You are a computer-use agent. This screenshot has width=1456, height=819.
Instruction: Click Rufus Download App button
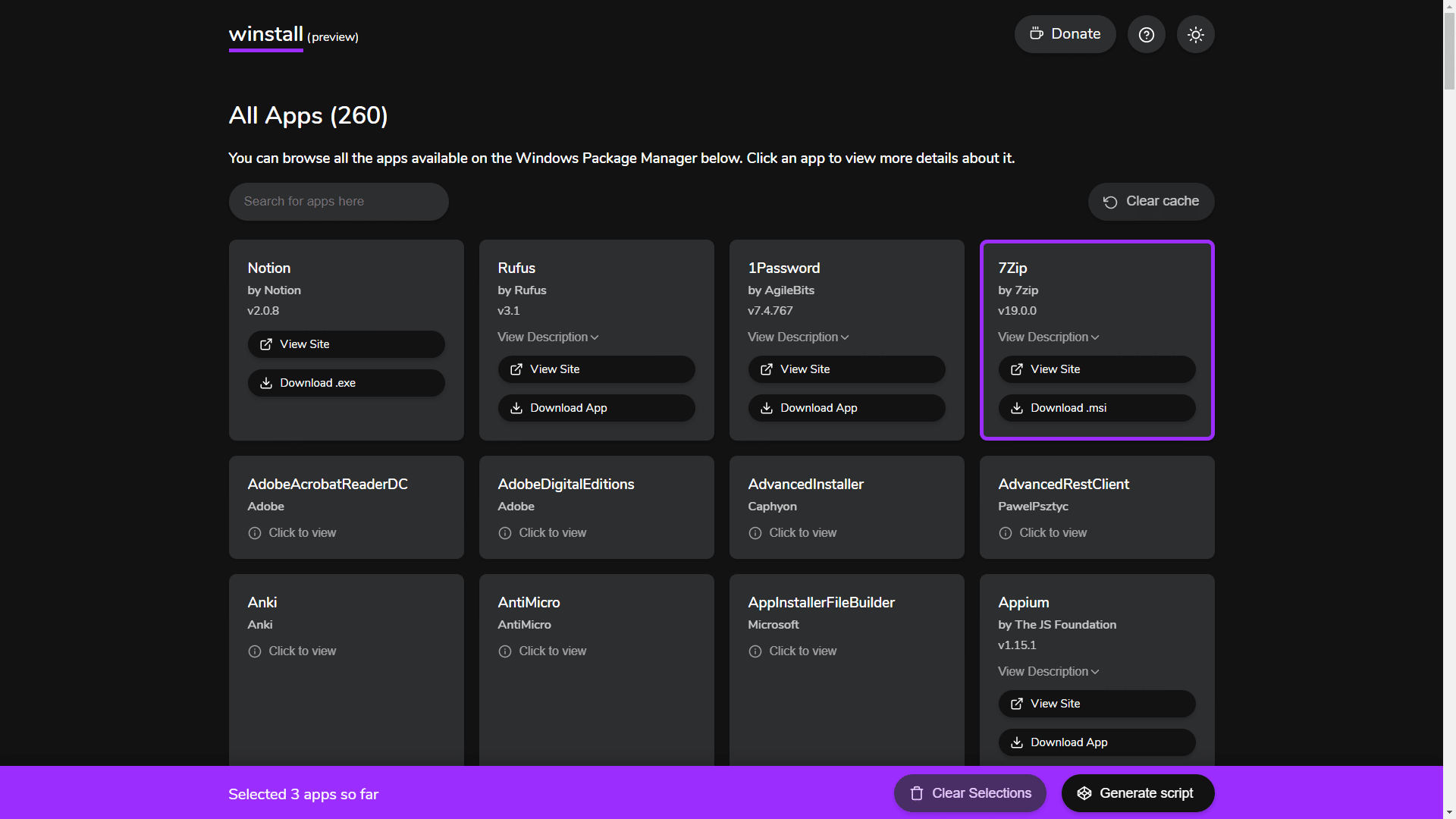point(596,408)
